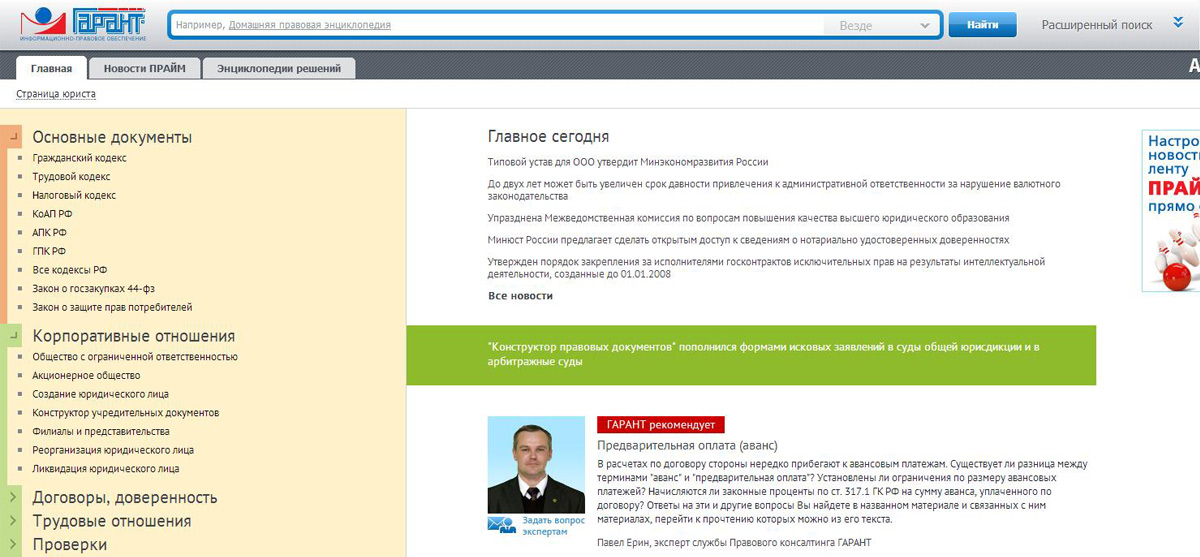Open the ПРАЙМ news banner on the right
Viewport: 1200px width, 557px height.
point(1171,210)
